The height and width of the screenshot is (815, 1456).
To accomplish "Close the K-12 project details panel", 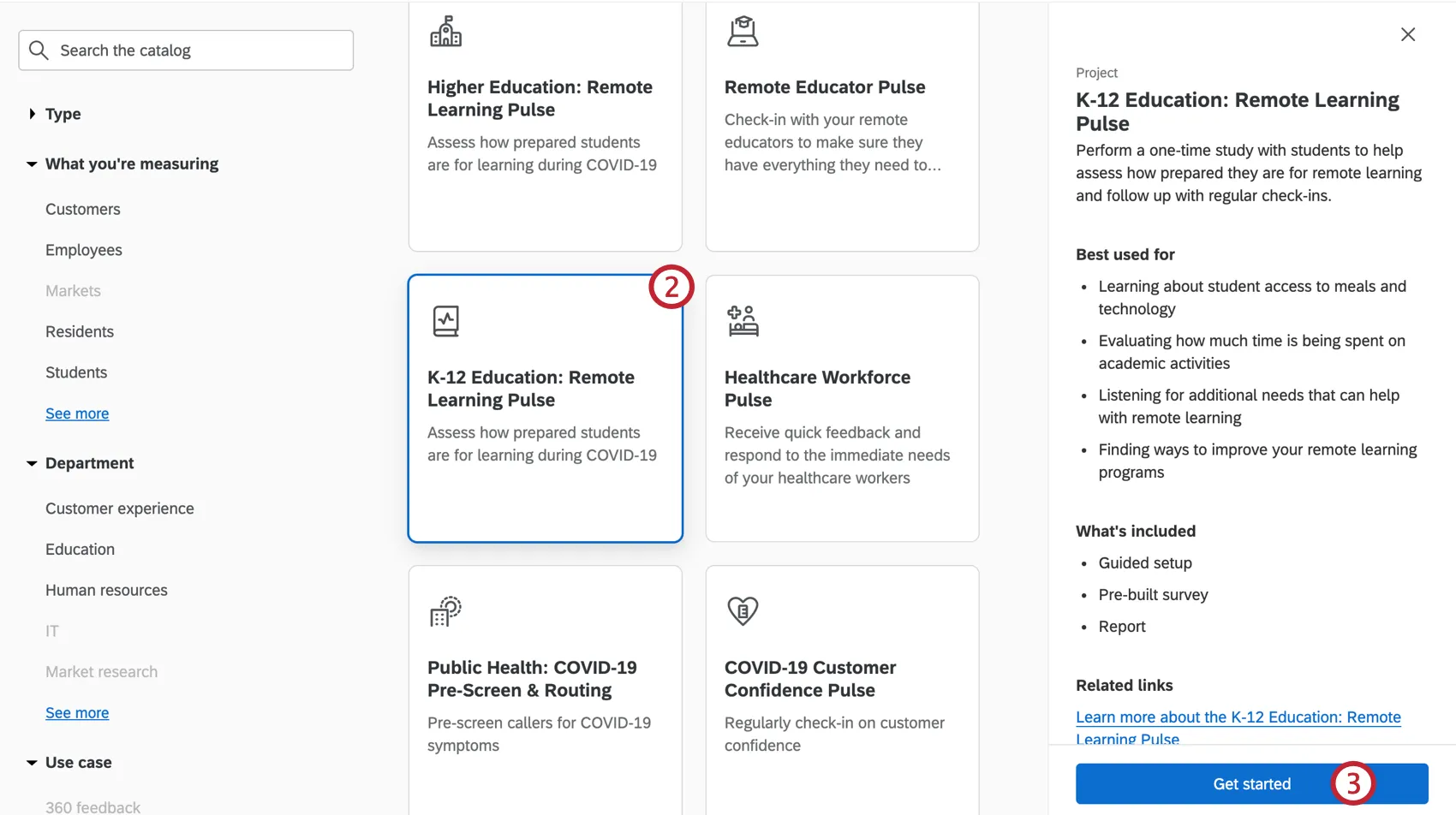I will click(1407, 34).
